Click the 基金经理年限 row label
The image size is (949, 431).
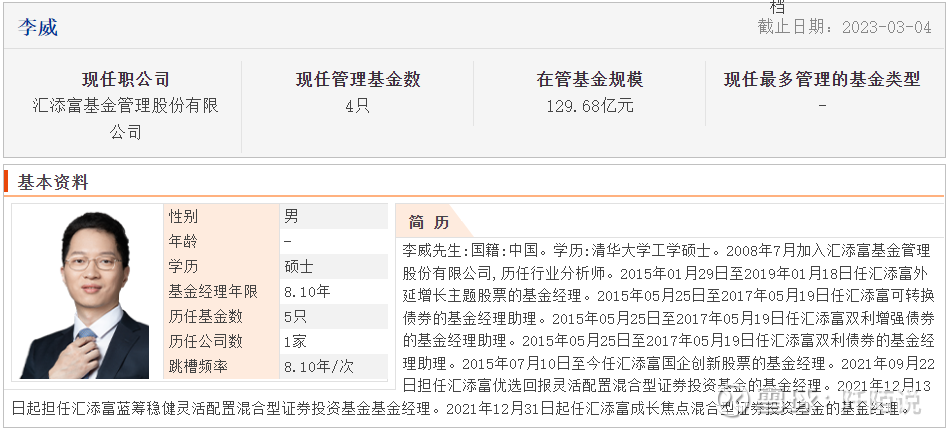[x=213, y=292]
